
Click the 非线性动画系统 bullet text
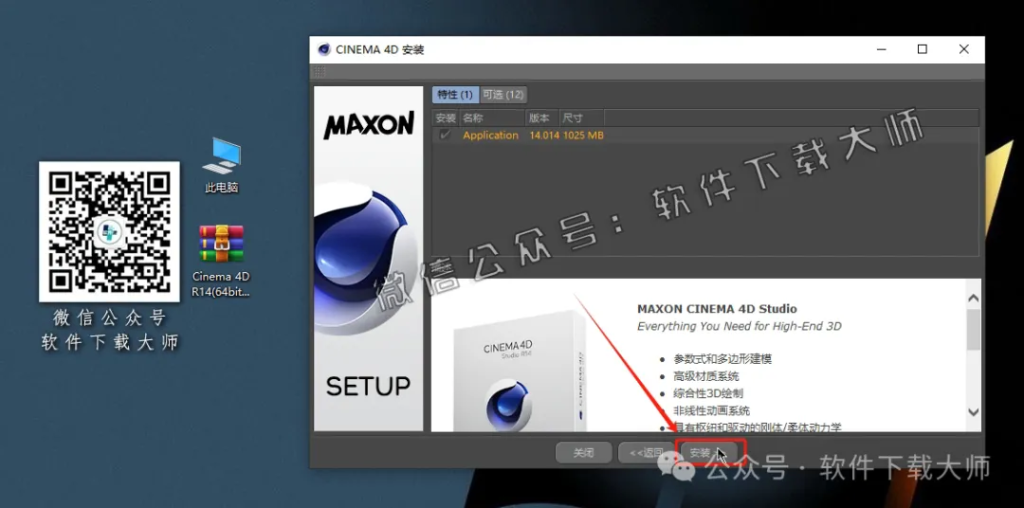pyautogui.click(x=711, y=411)
